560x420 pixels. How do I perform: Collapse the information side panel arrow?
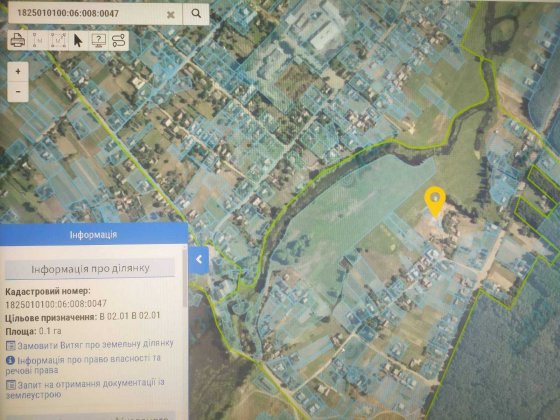pos(199,260)
